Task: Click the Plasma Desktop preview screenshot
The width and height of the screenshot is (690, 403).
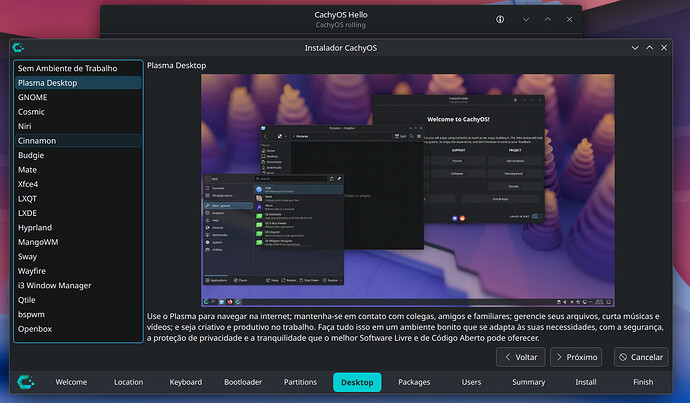Action: pos(408,191)
